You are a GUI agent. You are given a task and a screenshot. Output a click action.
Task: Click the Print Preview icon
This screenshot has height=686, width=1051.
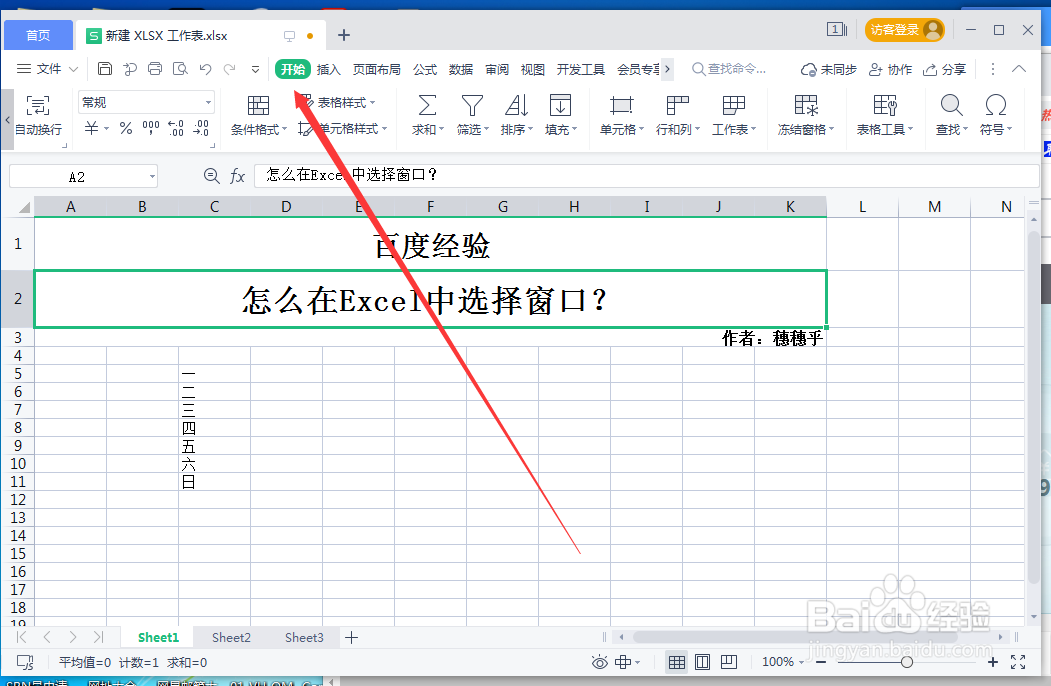(180, 68)
